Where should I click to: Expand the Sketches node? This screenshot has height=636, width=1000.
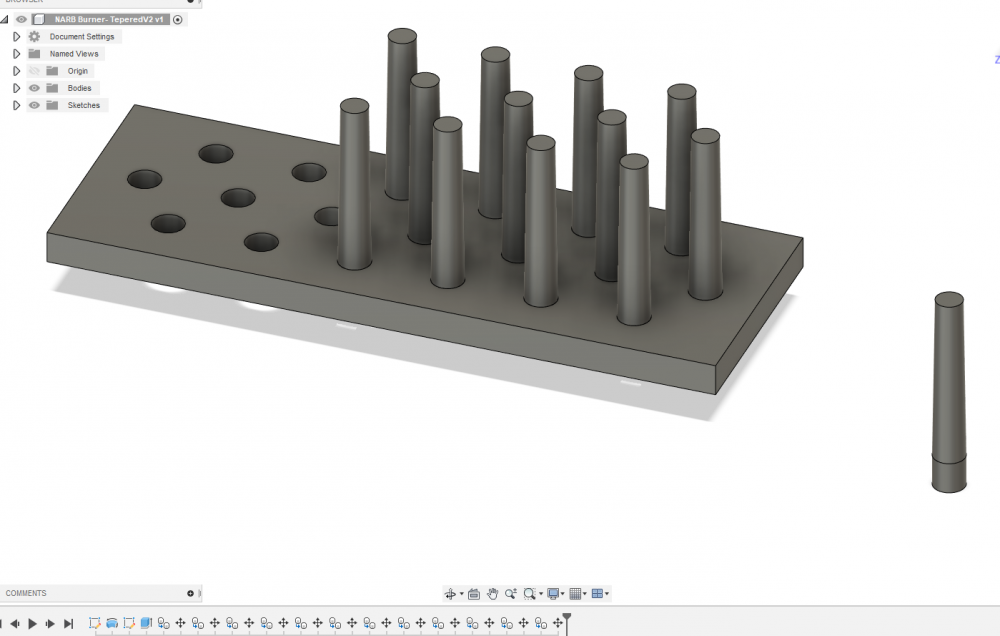tap(17, 105)
